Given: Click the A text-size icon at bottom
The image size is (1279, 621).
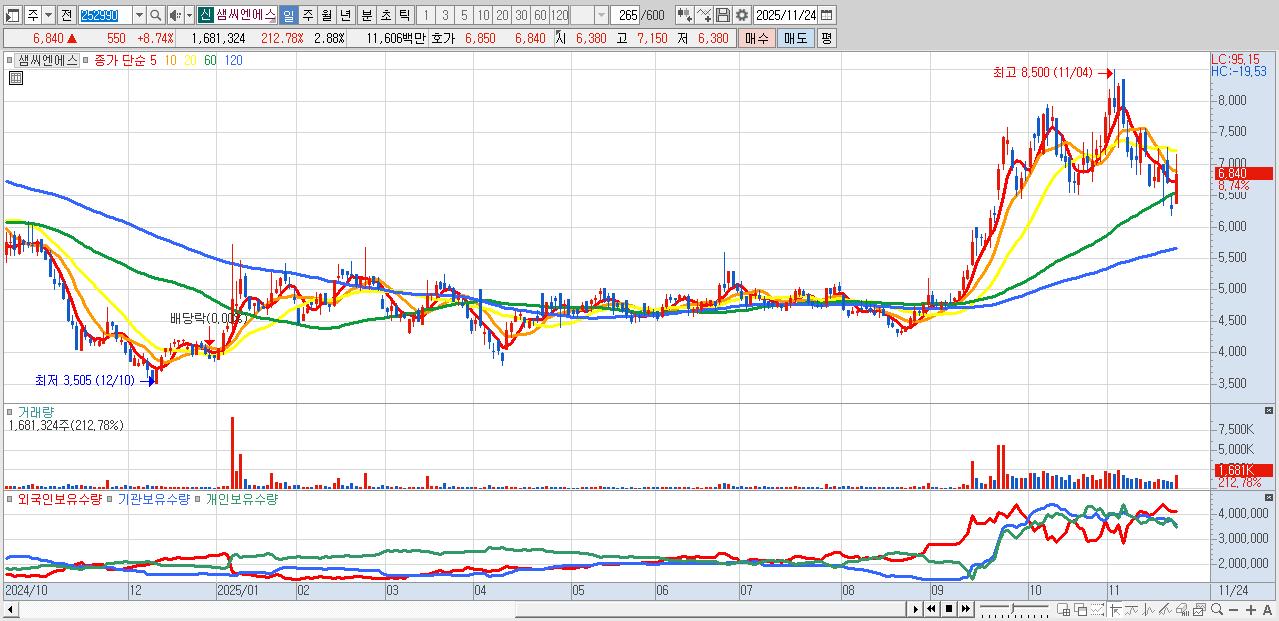Looking at the screenshot, I should 1267,609.
